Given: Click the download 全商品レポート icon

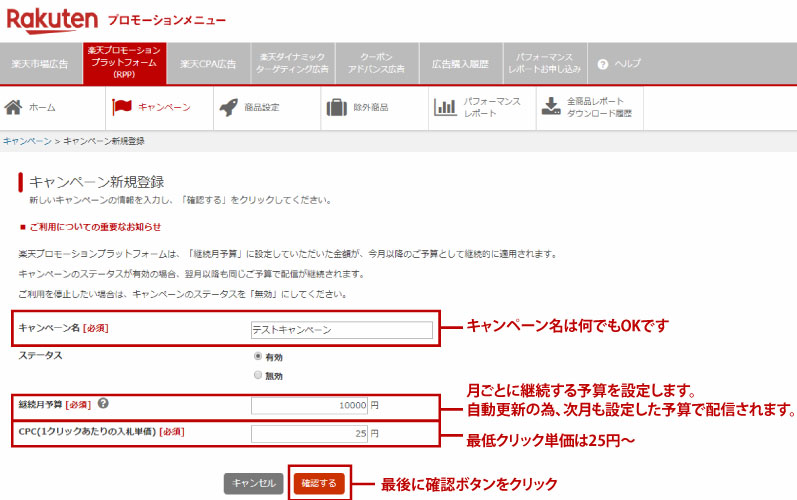Looking at the screenshot, I should coord(551,106).
